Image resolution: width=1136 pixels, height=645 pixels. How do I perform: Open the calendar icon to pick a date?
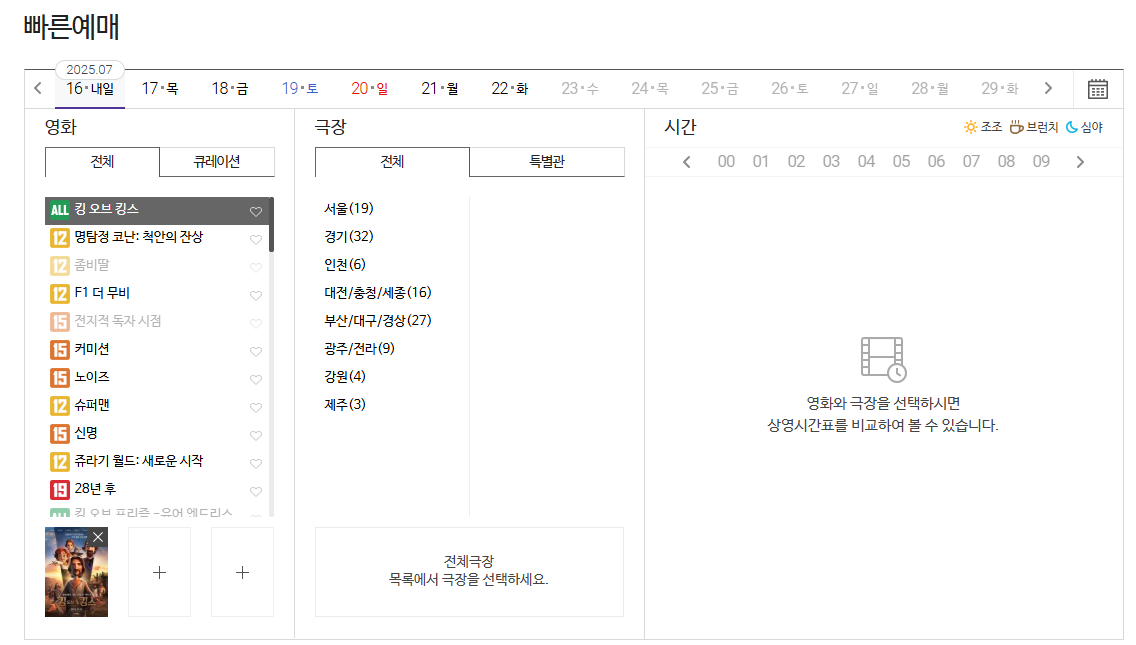click(1097, 88)
